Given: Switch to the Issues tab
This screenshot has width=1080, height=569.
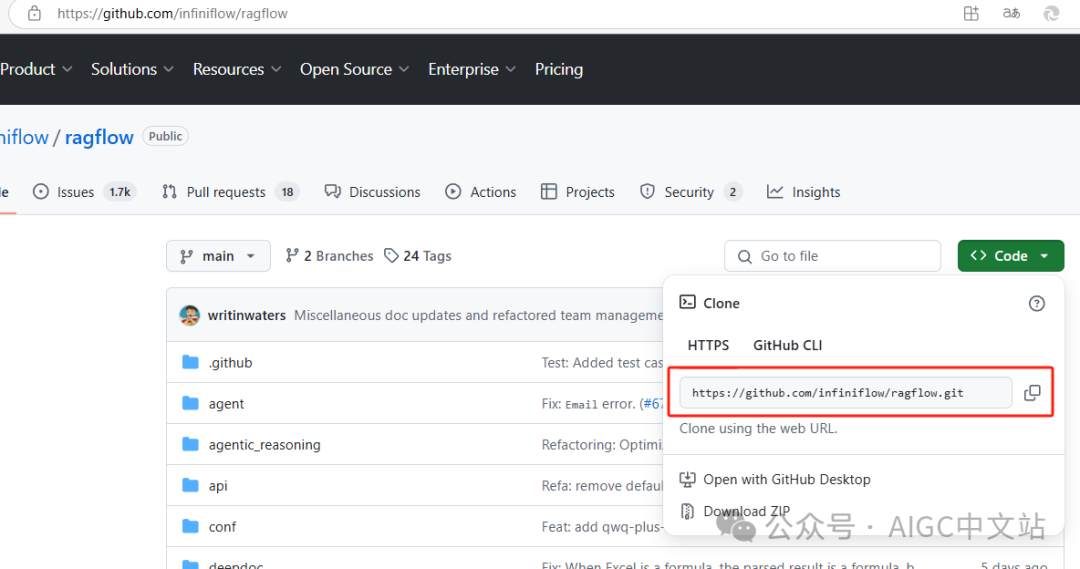Looking at the screenshot, I should click(x=84, y=192).
